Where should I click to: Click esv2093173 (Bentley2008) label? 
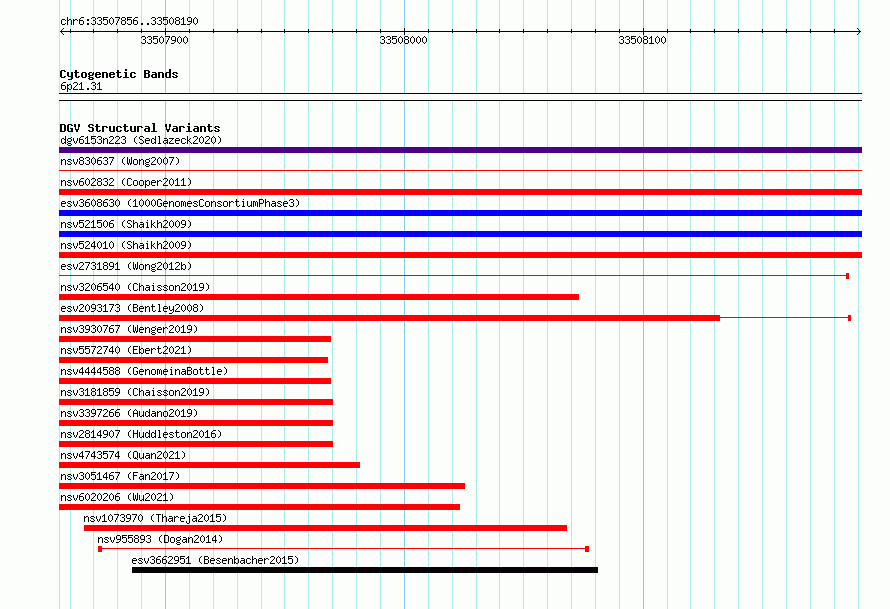point(132,308)
